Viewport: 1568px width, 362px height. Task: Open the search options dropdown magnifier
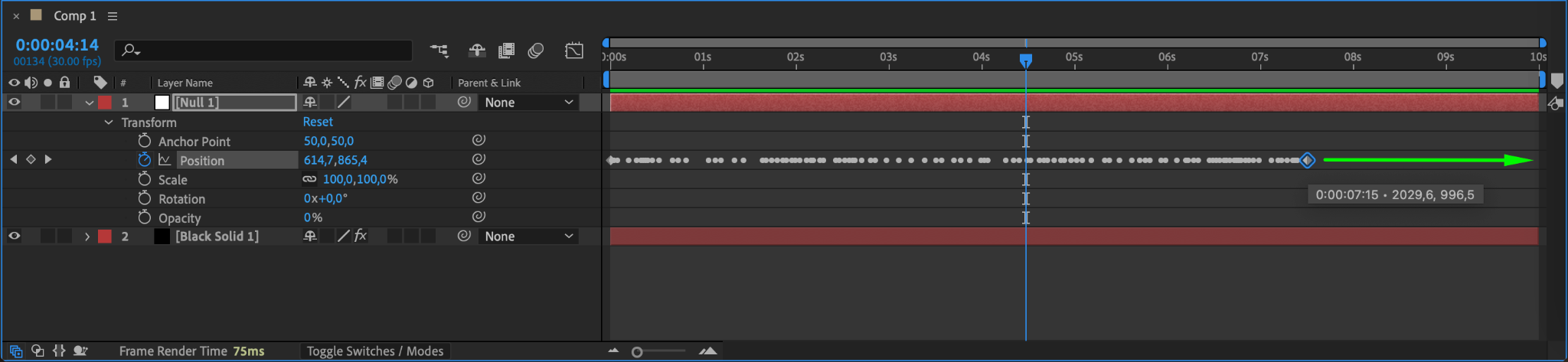click(131, 51)
